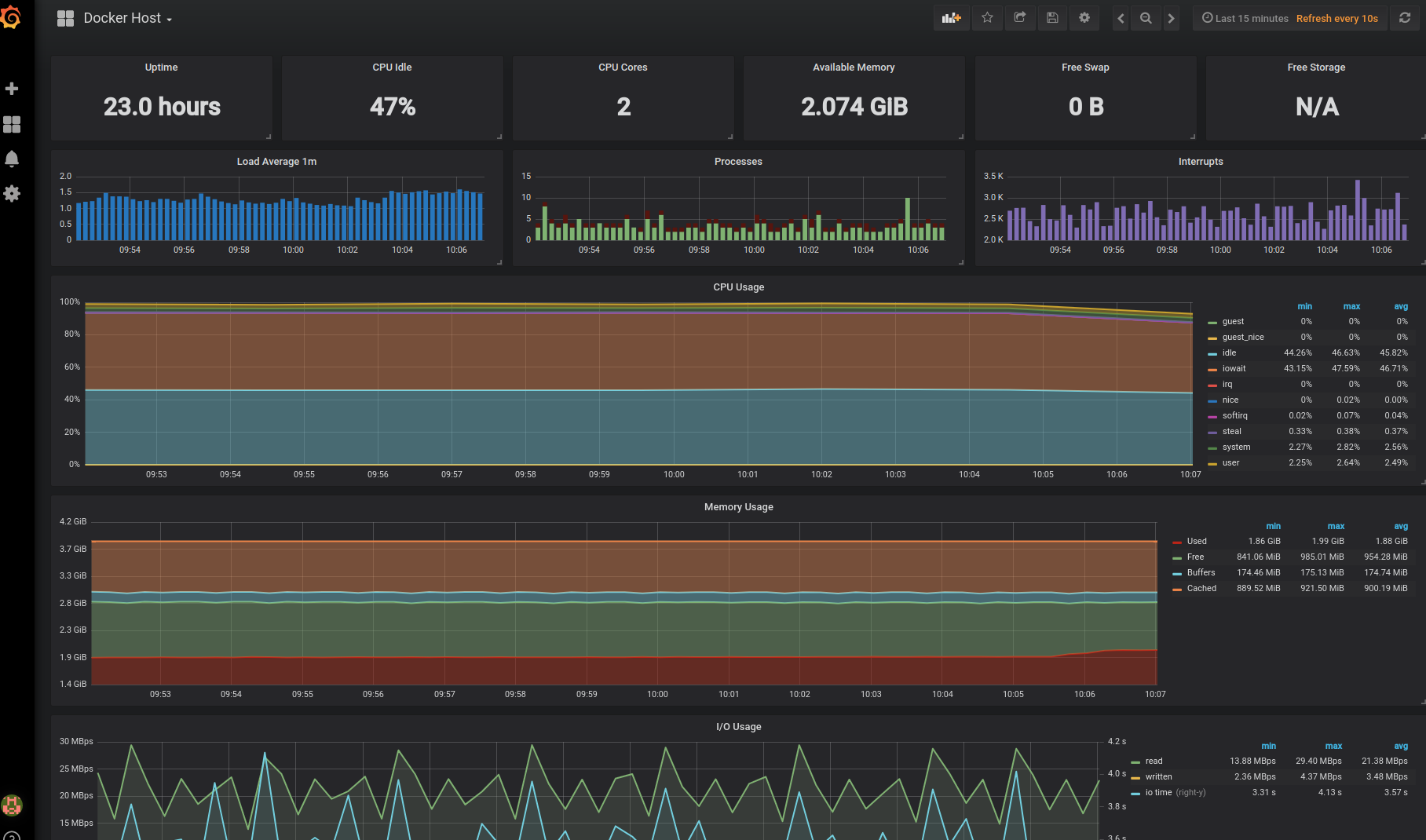Image resolution: width=1426 pixels, height=840 pixels.
Task: Sort Memory Usage legend by max column
Action: point(1336,527)
